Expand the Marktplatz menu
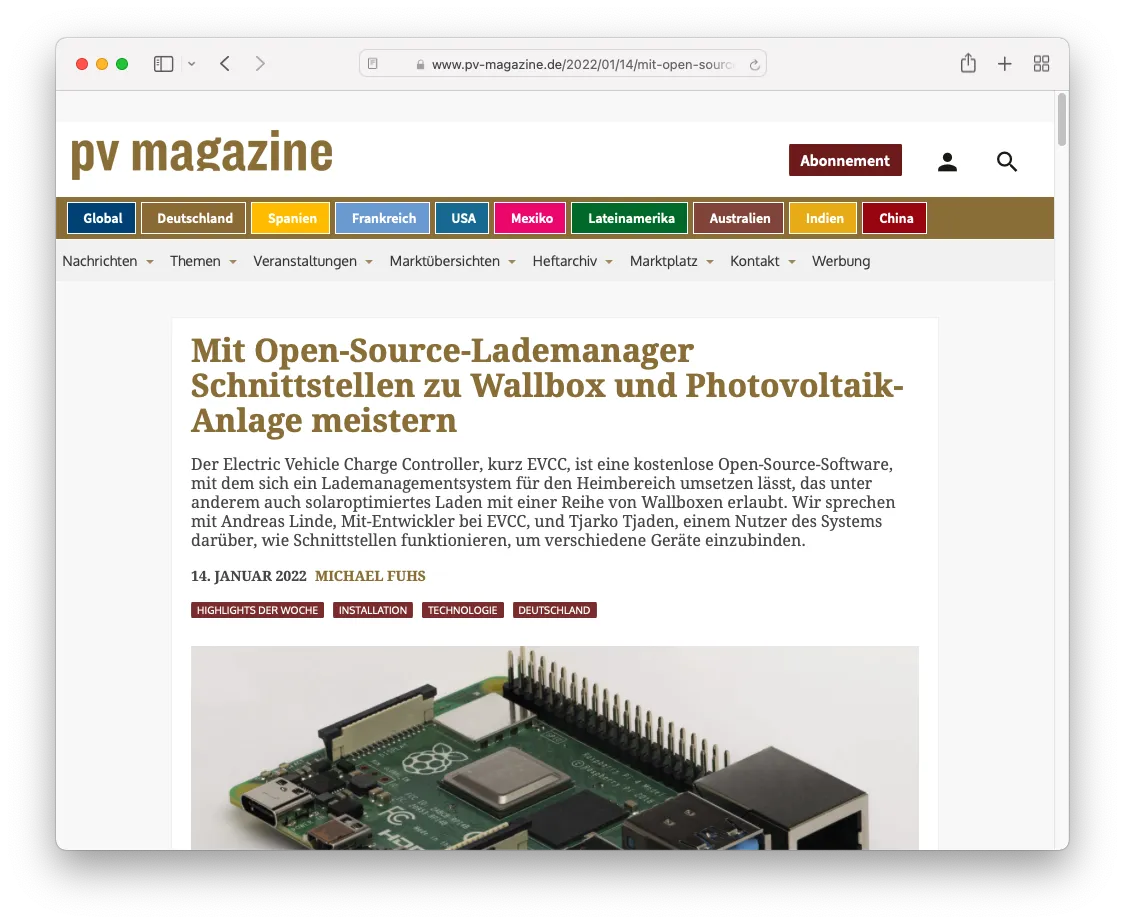Image resolution: width=1125 pixels, height=924 pixels. (x=672, y=261)
